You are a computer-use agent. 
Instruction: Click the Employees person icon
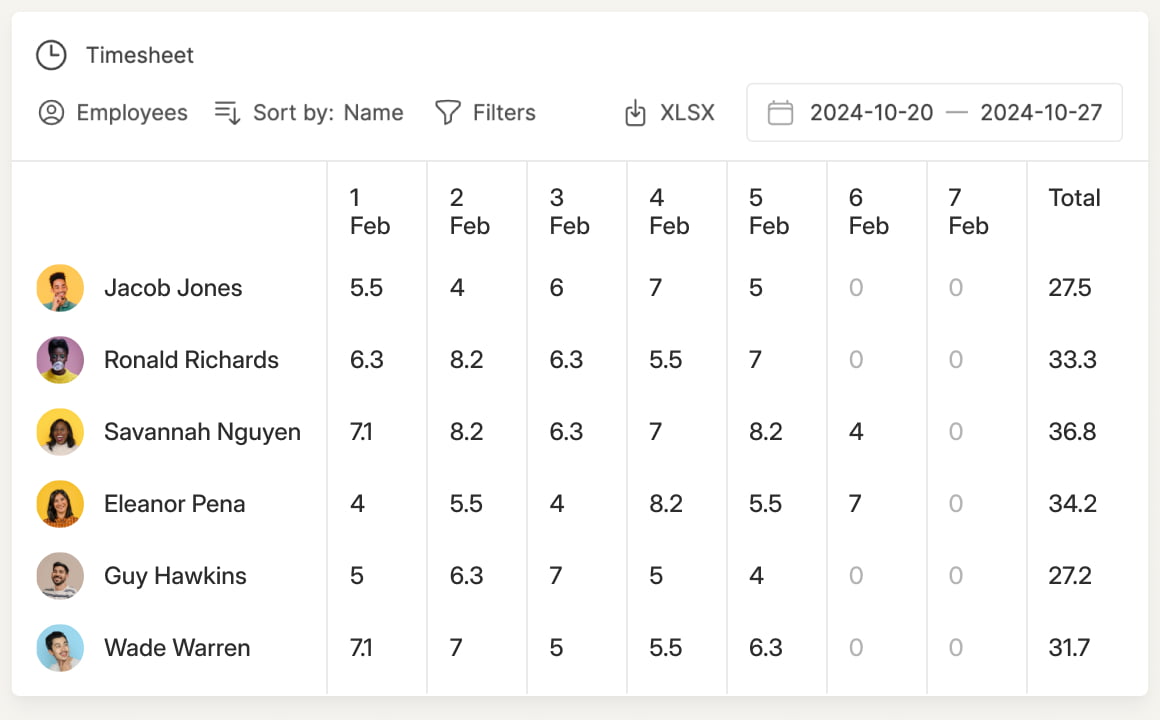click(x=51, y=112)
